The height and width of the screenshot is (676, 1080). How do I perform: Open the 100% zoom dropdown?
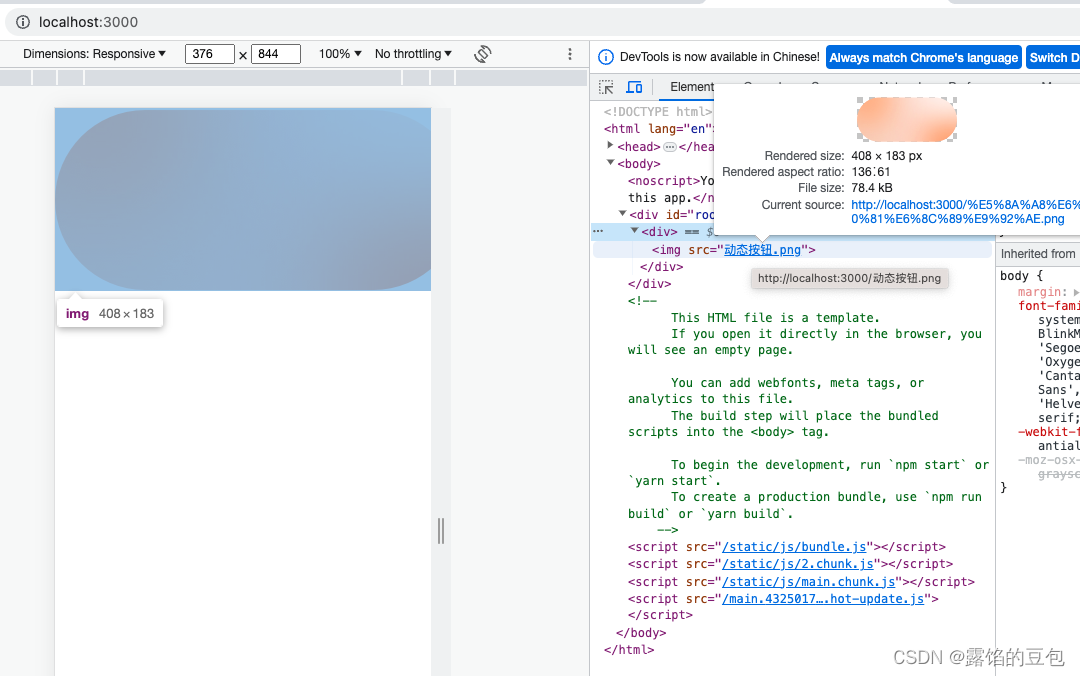tap(340, 54)
